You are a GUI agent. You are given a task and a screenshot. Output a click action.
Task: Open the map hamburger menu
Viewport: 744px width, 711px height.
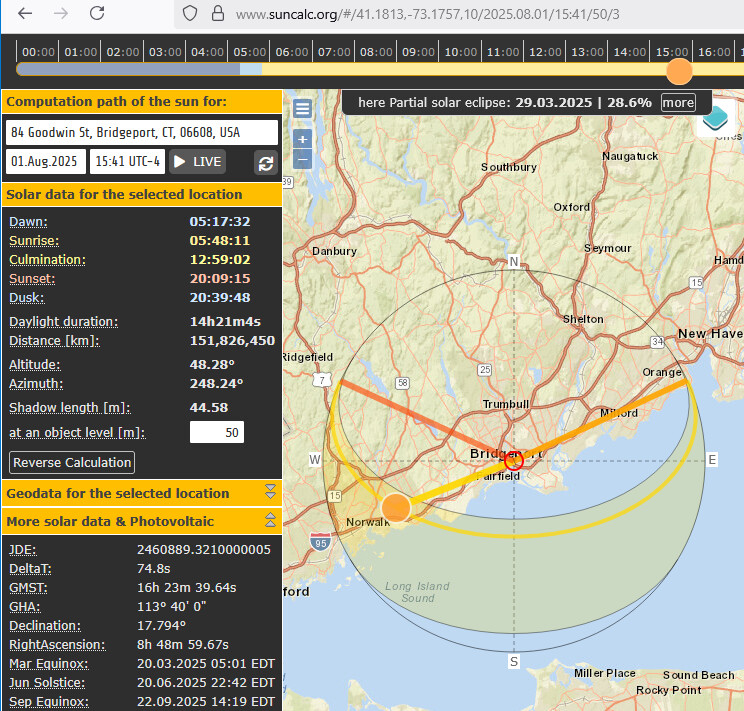tap(302, 109)
